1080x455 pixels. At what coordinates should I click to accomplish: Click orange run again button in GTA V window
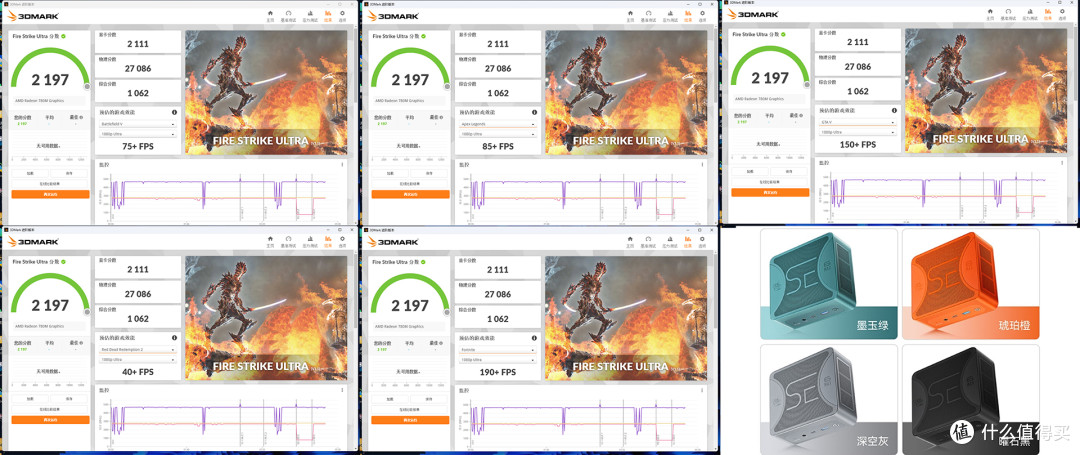[770, 192]
